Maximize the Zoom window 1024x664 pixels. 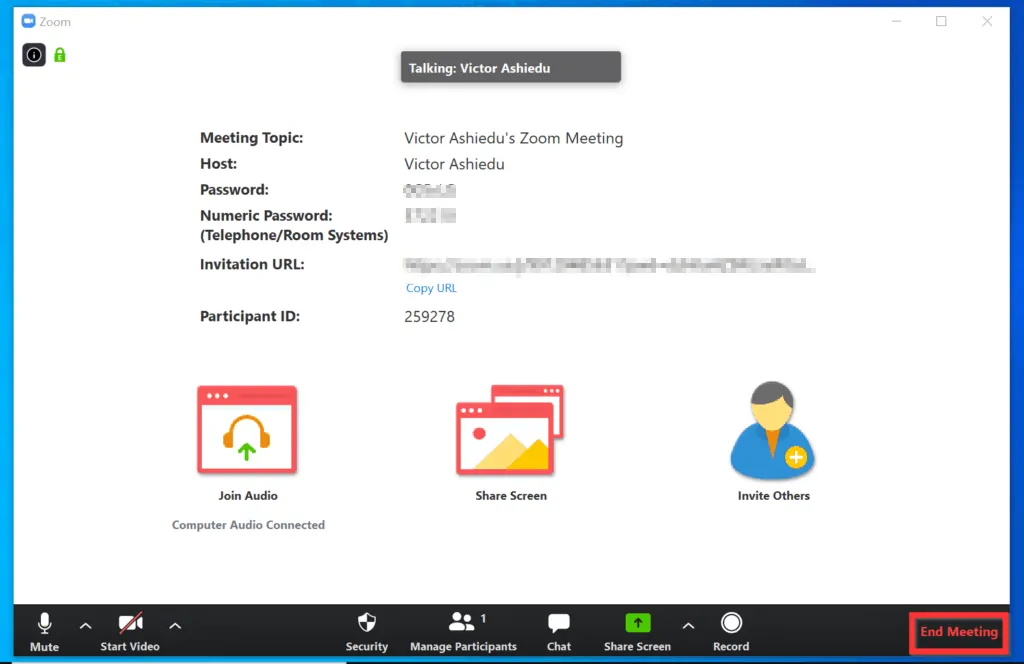(941, 21)
